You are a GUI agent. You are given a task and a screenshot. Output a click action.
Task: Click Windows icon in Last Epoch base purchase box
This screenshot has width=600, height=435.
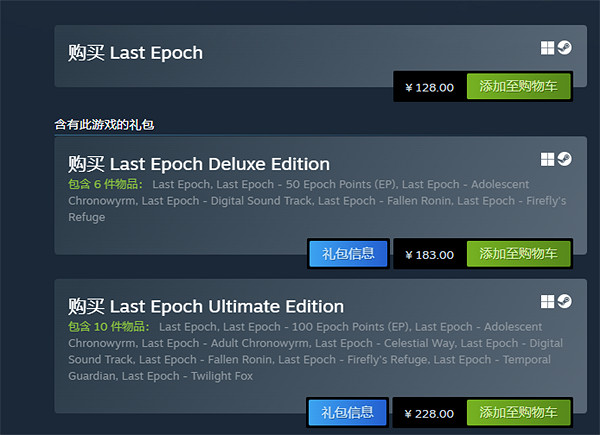[548, 47]
